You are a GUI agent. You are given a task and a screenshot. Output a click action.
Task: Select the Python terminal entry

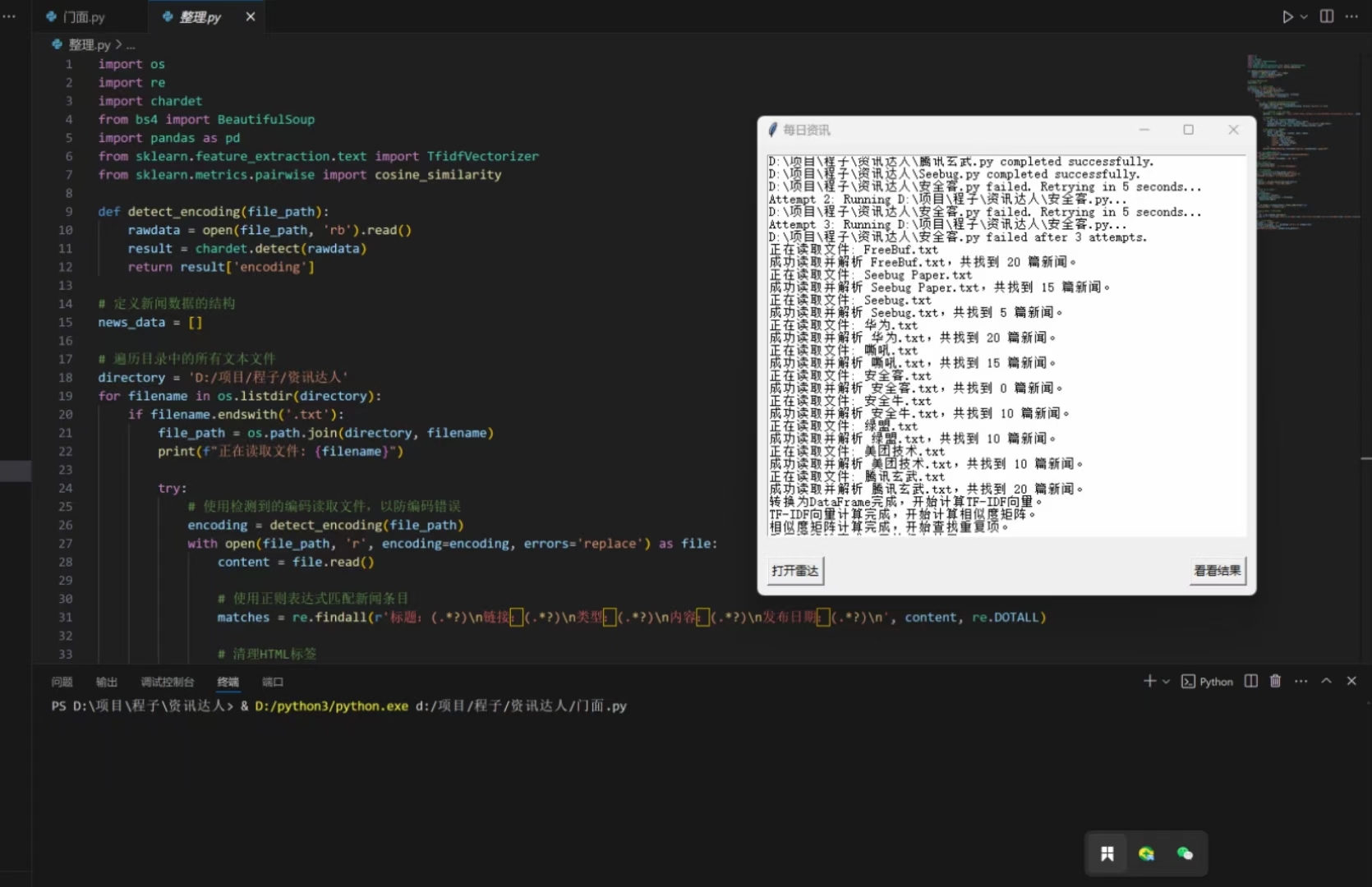1207,681
